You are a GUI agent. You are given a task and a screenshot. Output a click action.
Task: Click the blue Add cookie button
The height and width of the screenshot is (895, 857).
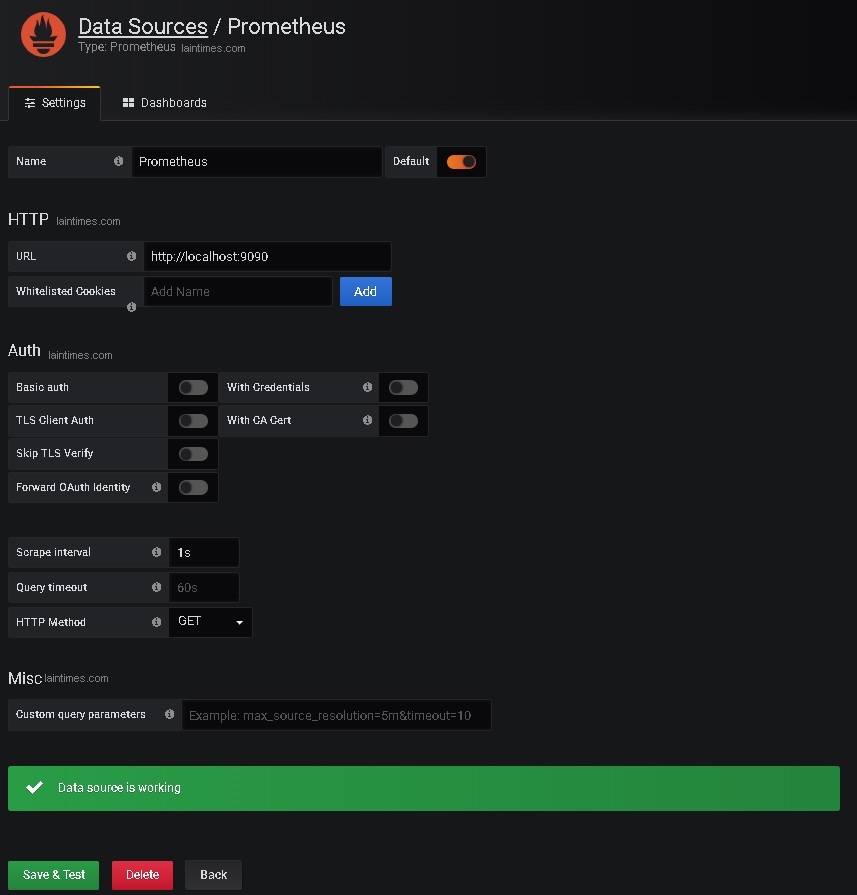[365, 291]
